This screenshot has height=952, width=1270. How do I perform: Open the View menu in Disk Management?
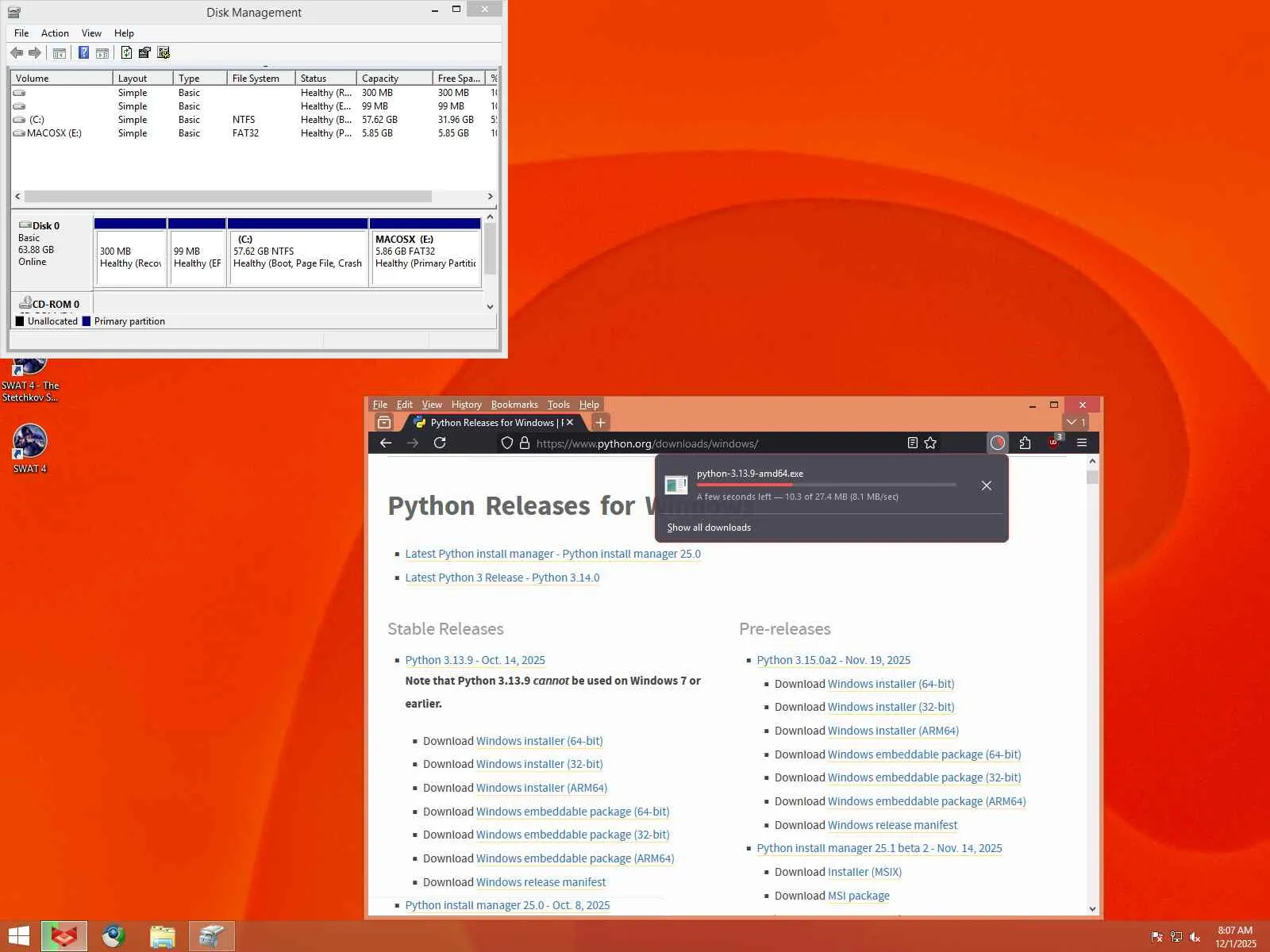tap(91, 33)
